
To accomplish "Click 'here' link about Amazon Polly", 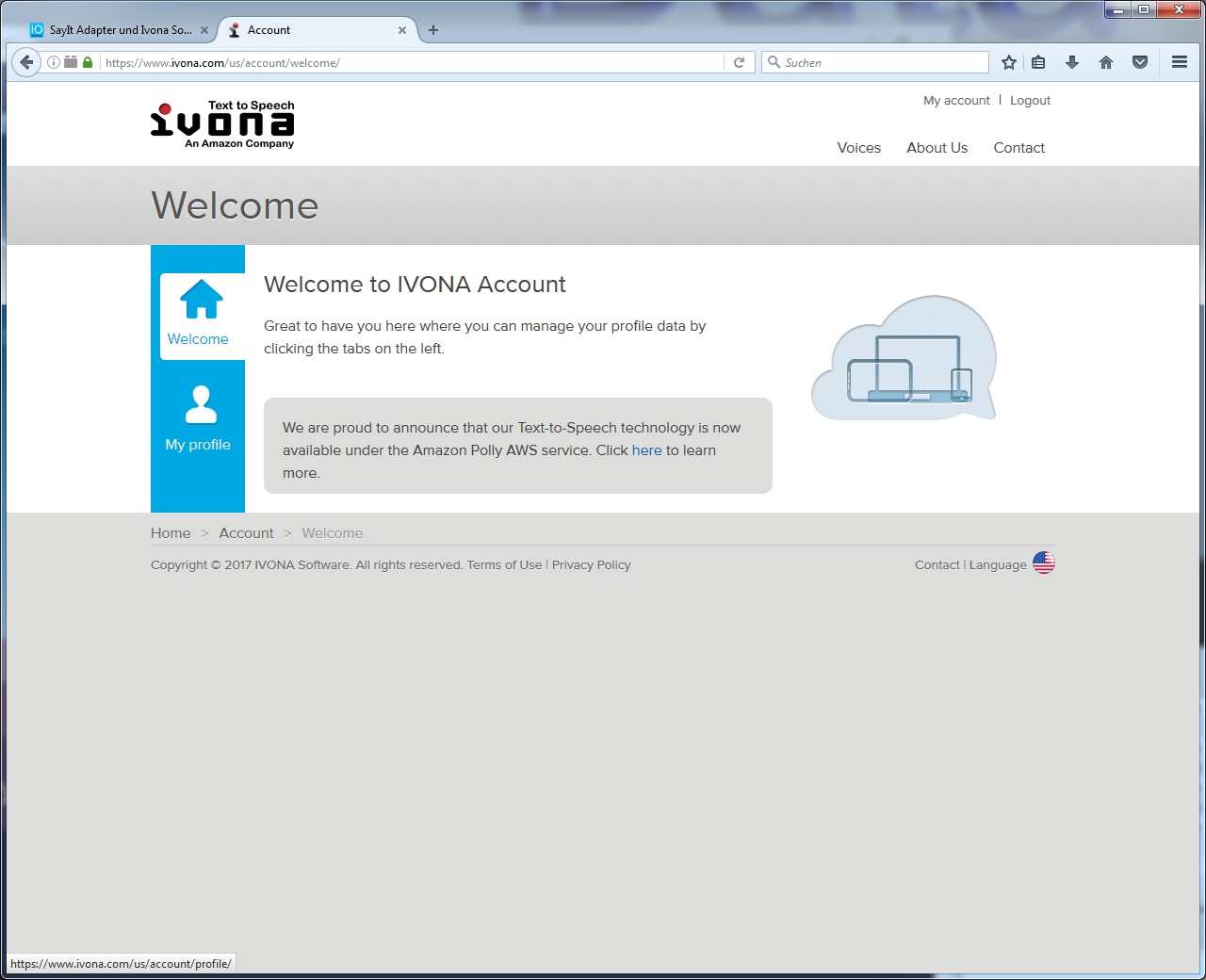I will pyautogui.click(x=647, y=450).
